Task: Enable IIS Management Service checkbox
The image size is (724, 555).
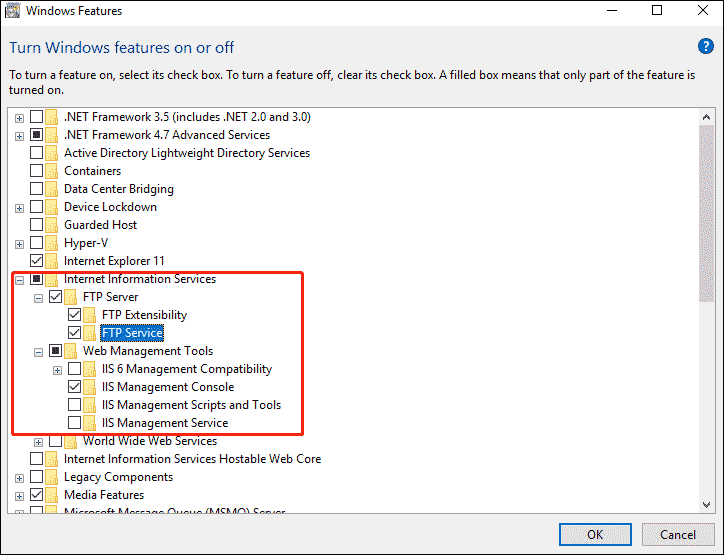Action: (x=74, y=422)
